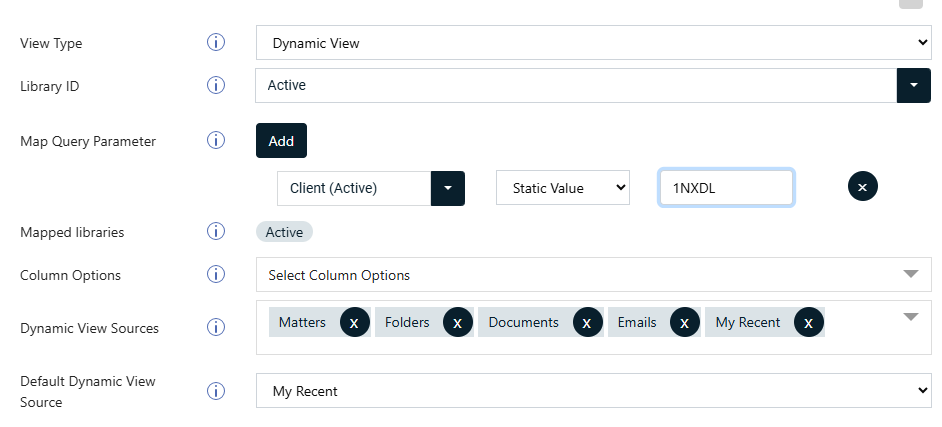Open the Select Column Options dropdown
The width and height of the screenshot is (942, 427).
pyautogui.click(x=593, y=275)
